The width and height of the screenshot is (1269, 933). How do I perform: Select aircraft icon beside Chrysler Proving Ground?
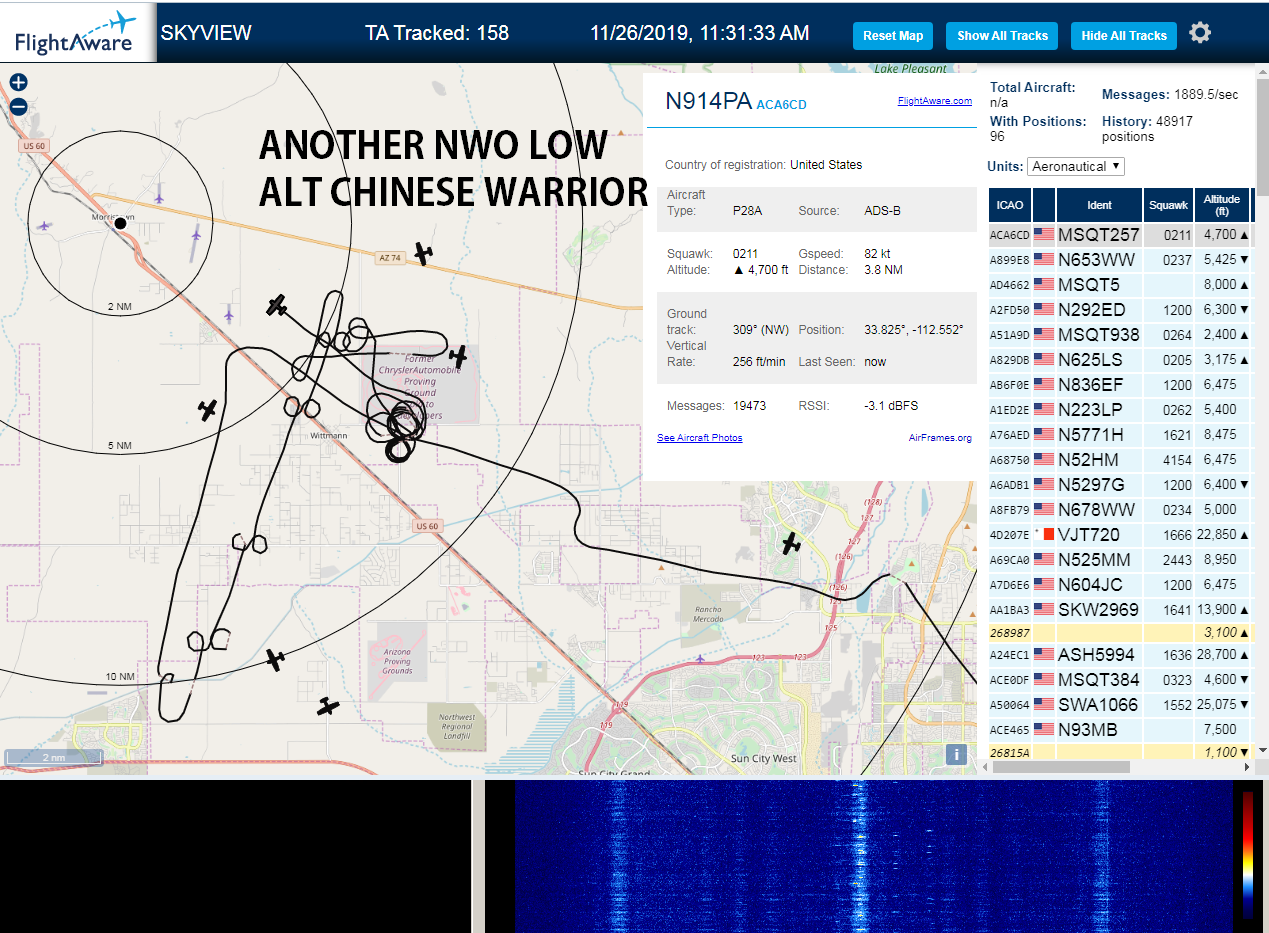pyautogui.click(x=458, y=356)
